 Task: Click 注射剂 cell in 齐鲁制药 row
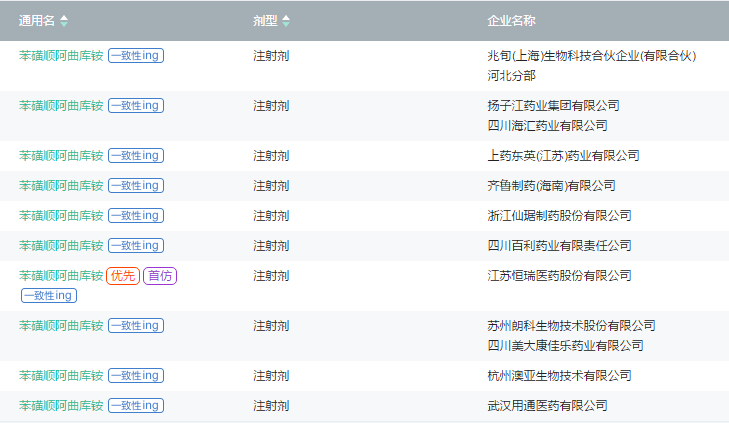(271, 186)
